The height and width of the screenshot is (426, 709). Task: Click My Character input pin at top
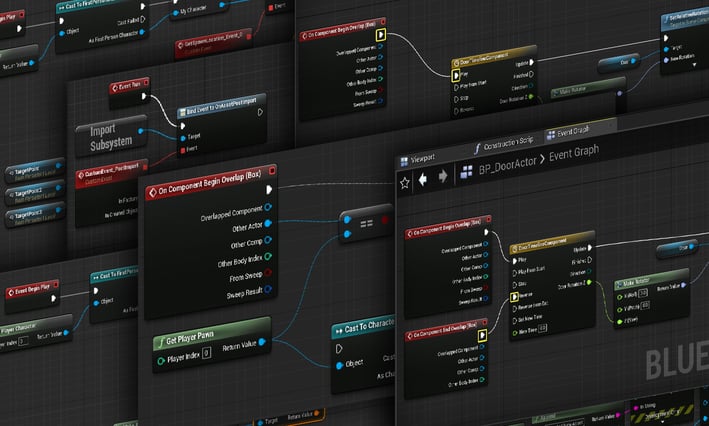click(x=175, y=13)
